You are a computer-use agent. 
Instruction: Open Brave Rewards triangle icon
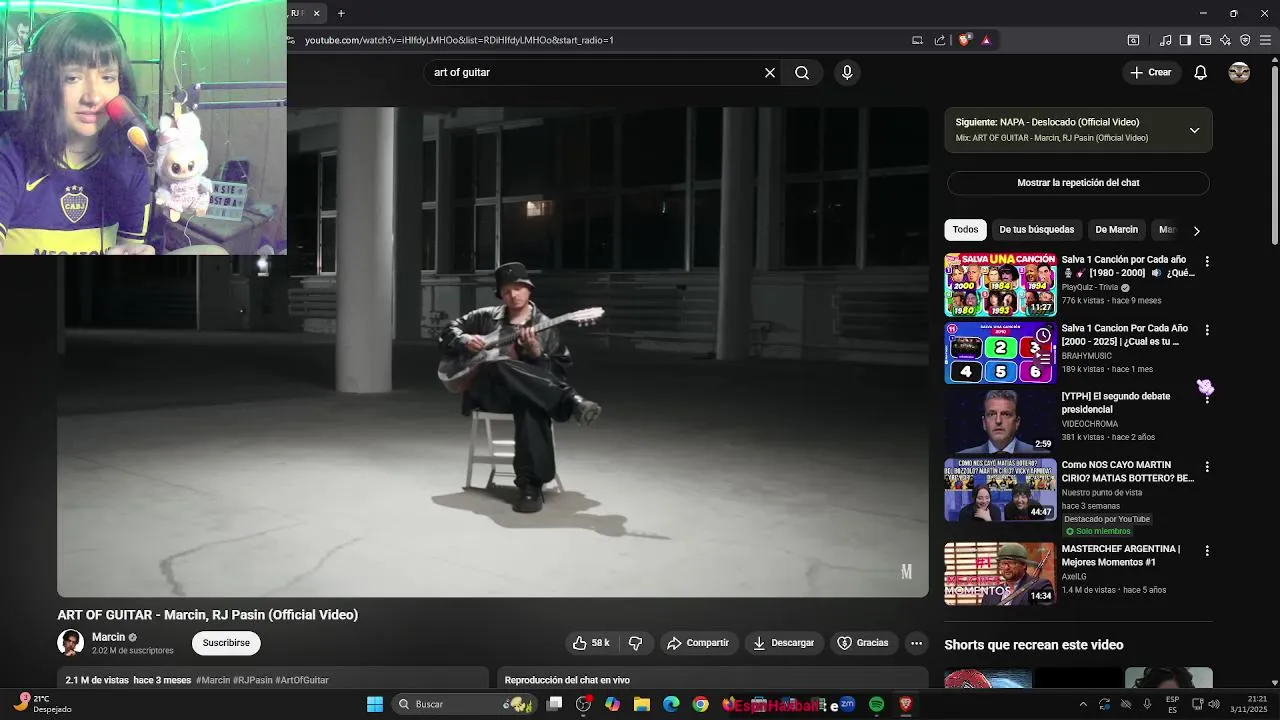(986, 40)
